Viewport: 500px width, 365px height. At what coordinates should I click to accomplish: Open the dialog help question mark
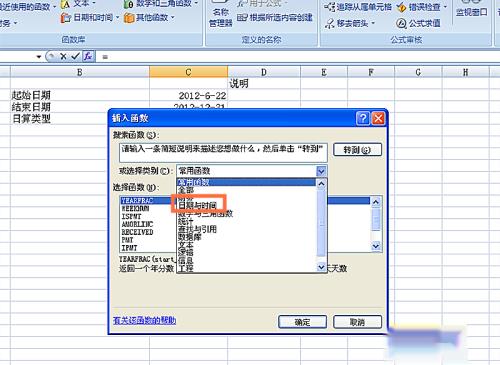(x=363, y=118)
